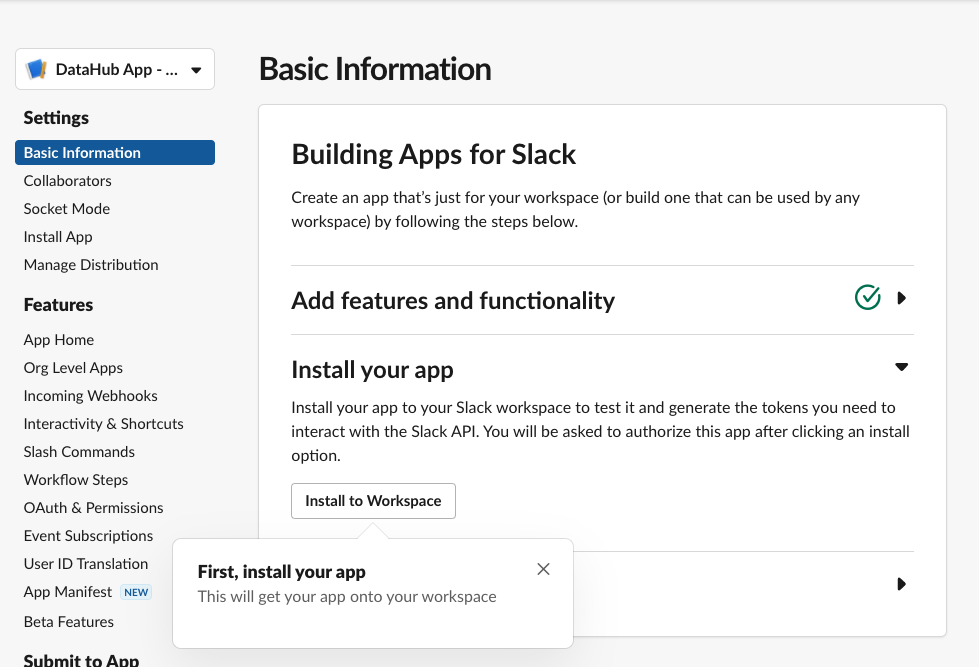
Task: Open Incoming Webhooks settings
Action: click(91, 396)
